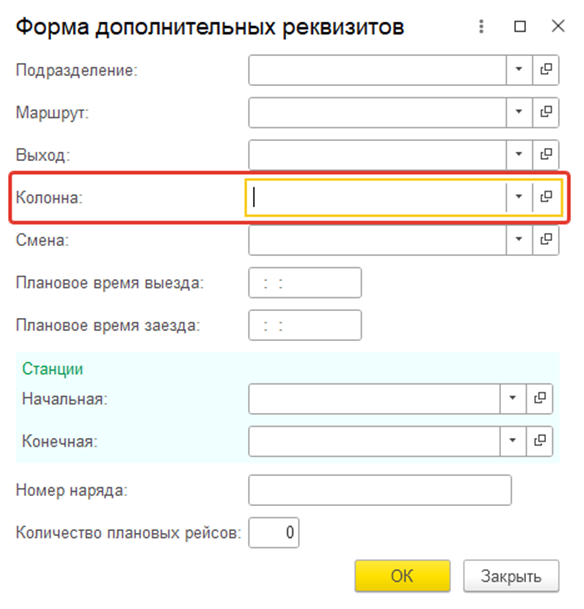This screenshot has height=609, width=584.
Task: Click the open icon for the Начальная station
Action: 539,398
